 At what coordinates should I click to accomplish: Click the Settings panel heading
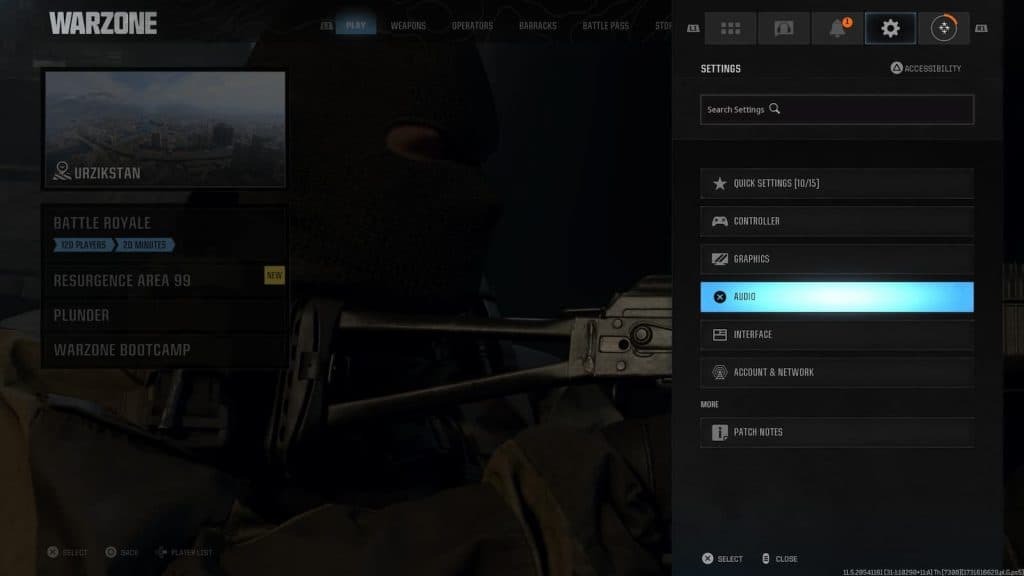720,69
